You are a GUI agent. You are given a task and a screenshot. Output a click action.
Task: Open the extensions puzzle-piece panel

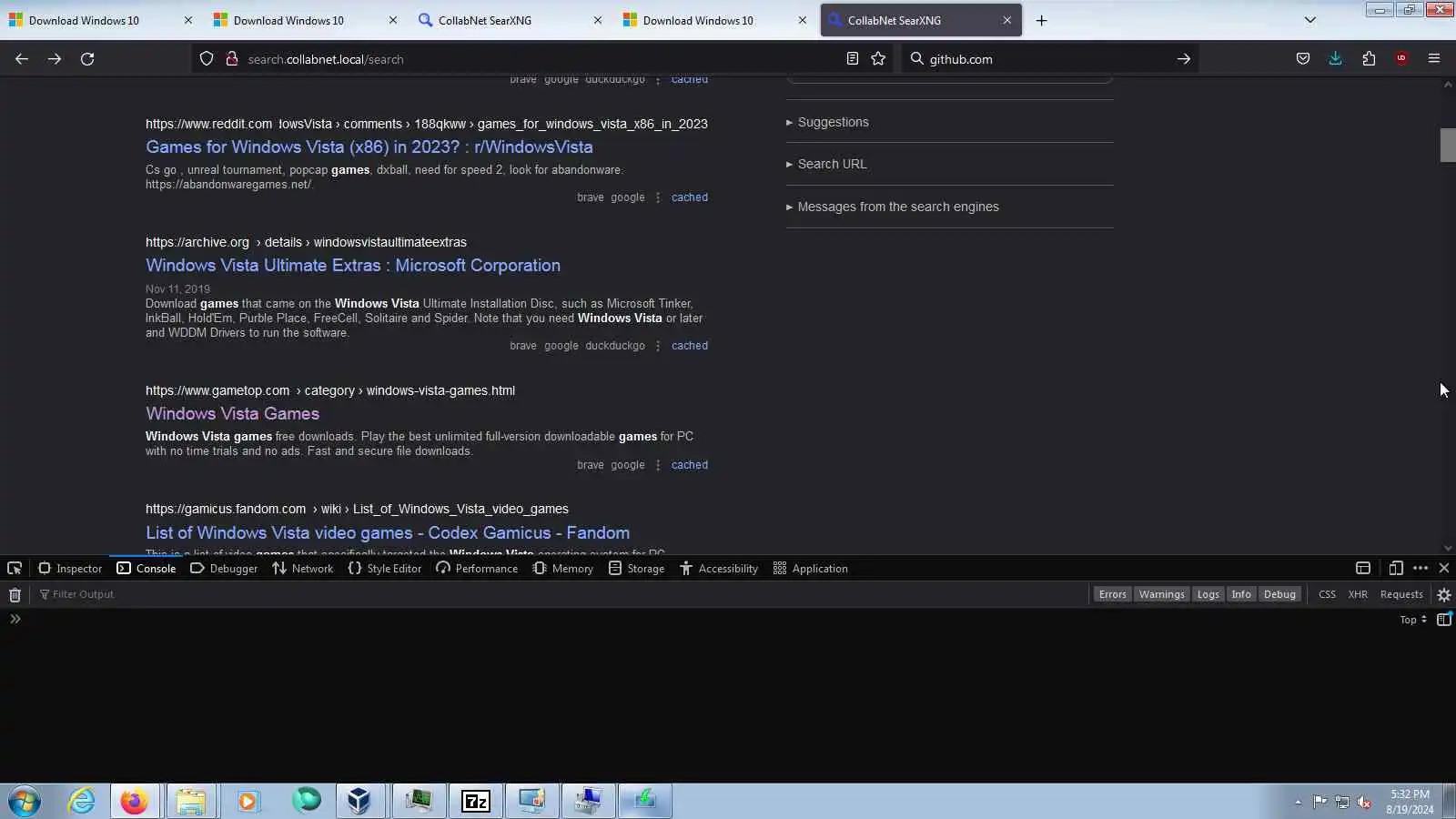[x=1369, y=59]
